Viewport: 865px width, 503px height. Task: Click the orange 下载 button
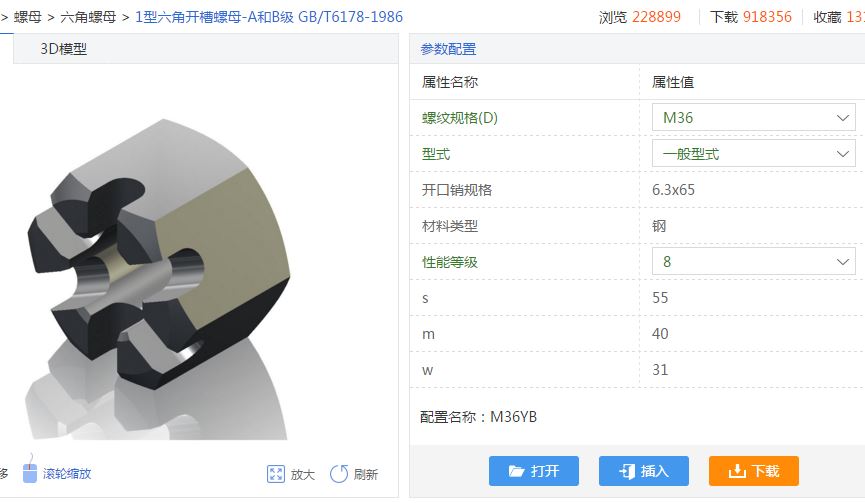click(754, 471)
